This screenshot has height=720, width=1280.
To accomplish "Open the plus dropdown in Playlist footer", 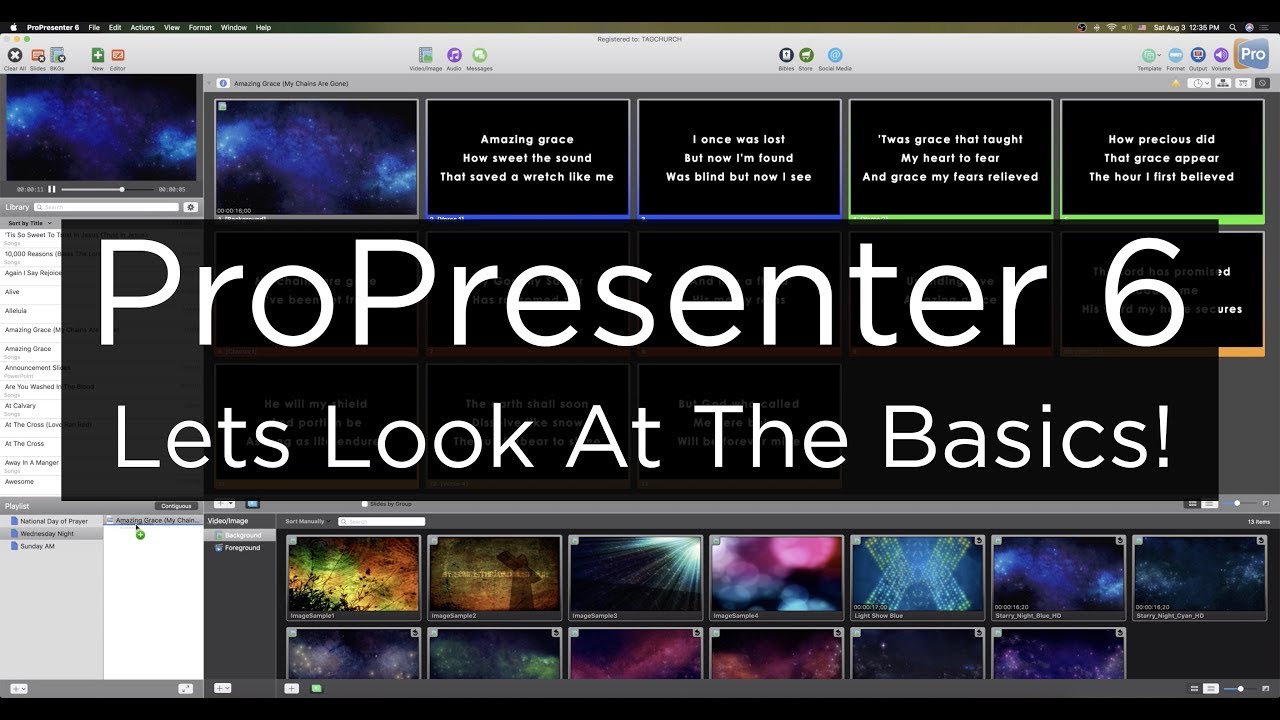I will [18, 688].
